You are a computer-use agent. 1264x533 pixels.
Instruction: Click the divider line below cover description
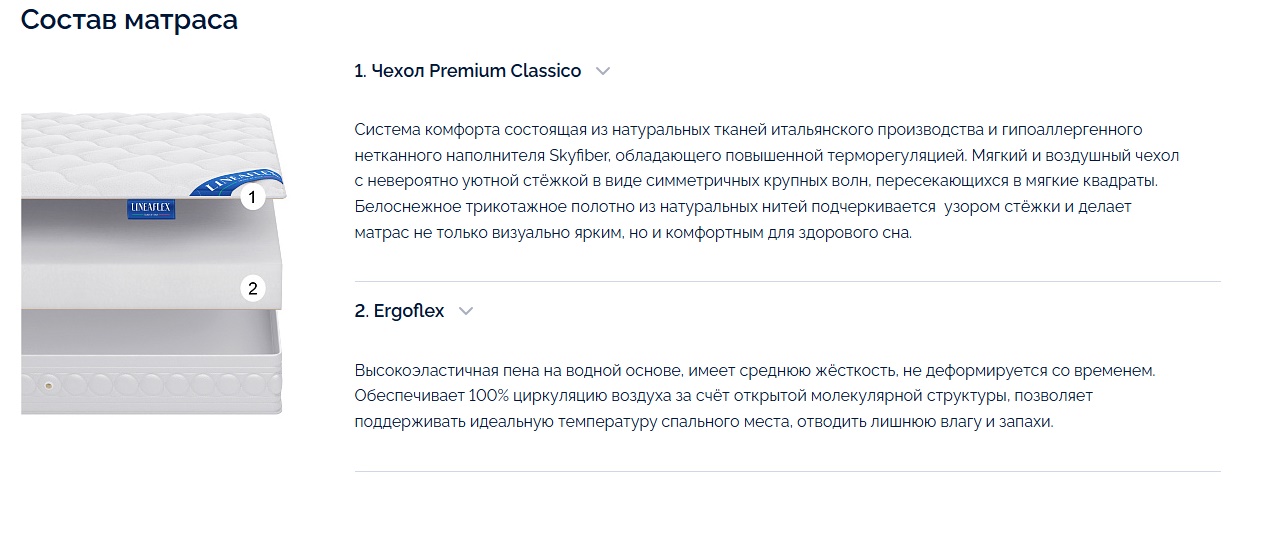coord(787,281)
